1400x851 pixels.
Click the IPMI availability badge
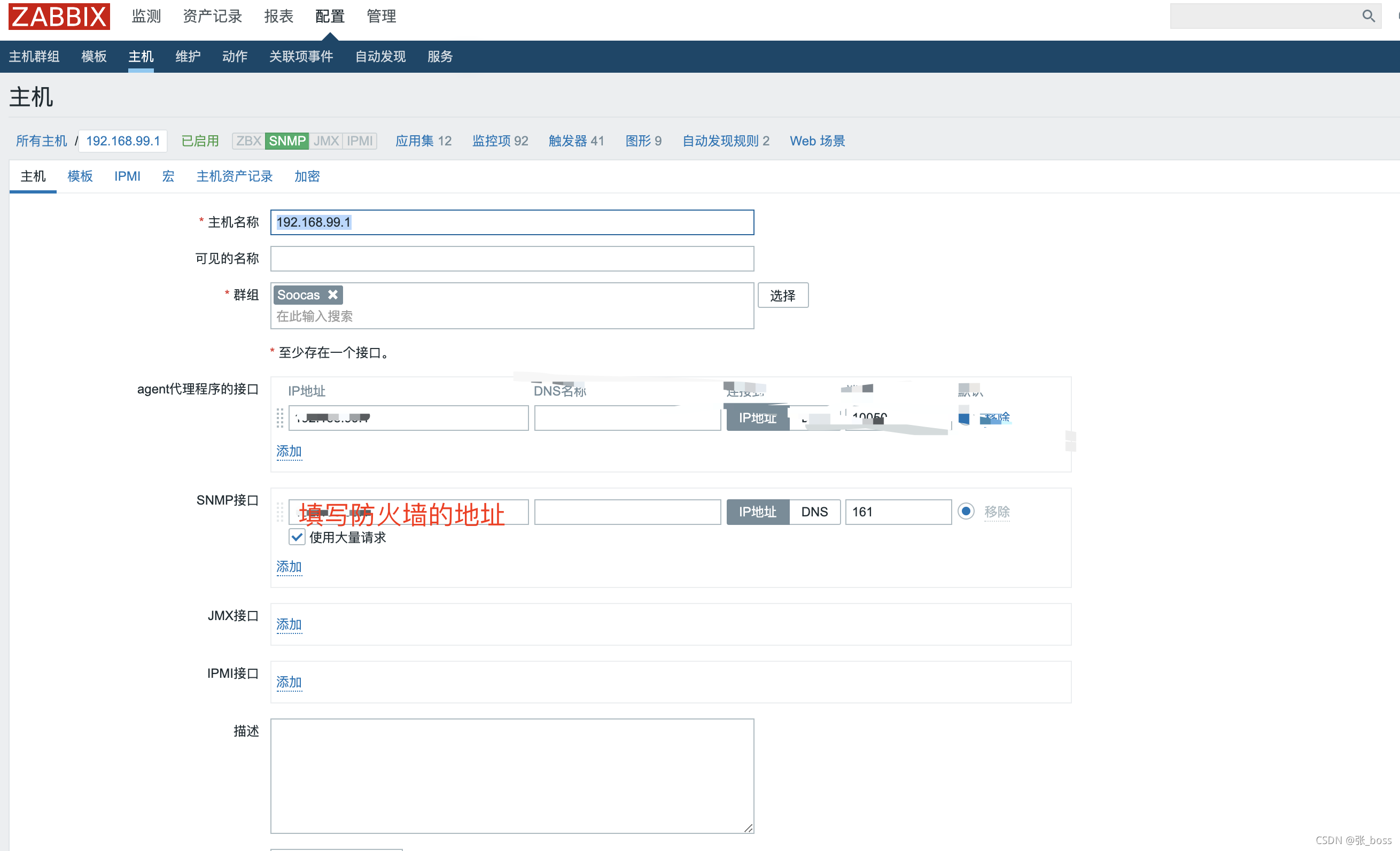coord(360,141)
